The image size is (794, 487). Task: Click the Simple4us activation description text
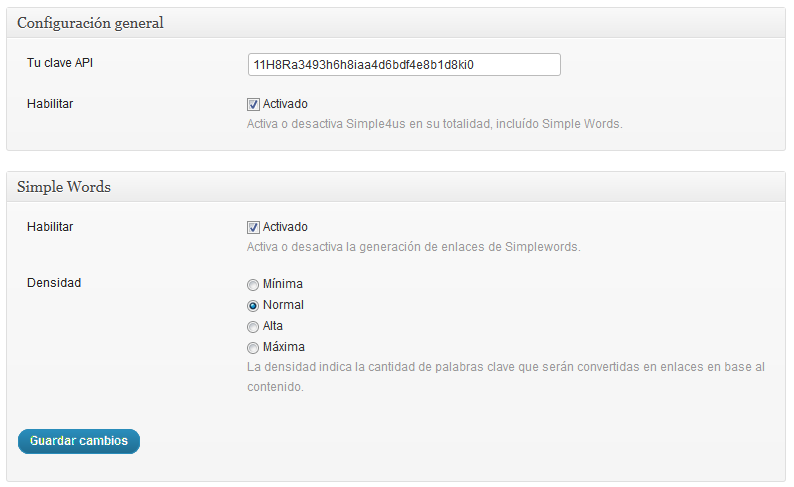(x=434, y=124)
